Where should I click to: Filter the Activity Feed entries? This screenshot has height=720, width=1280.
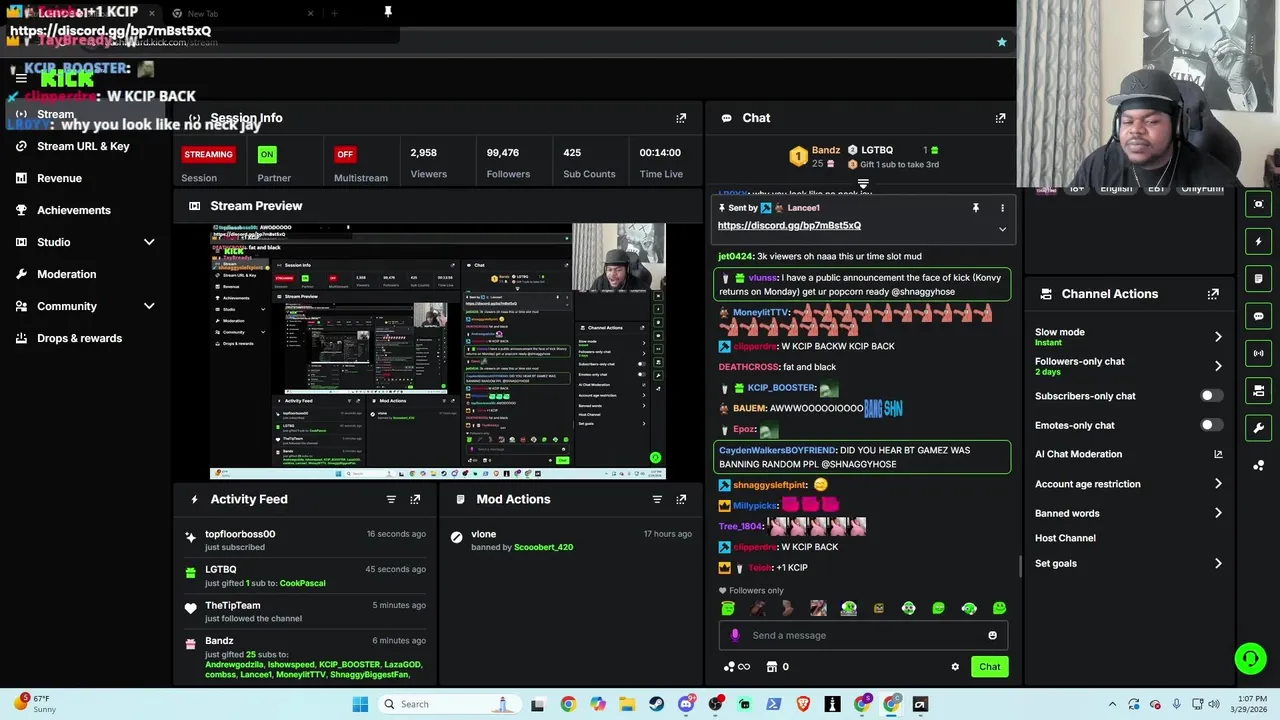[x=391, y=499]
